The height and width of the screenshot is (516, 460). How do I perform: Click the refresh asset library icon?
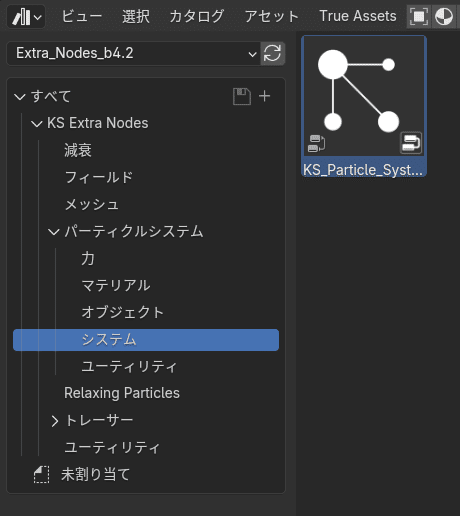(x=272, y=53)
